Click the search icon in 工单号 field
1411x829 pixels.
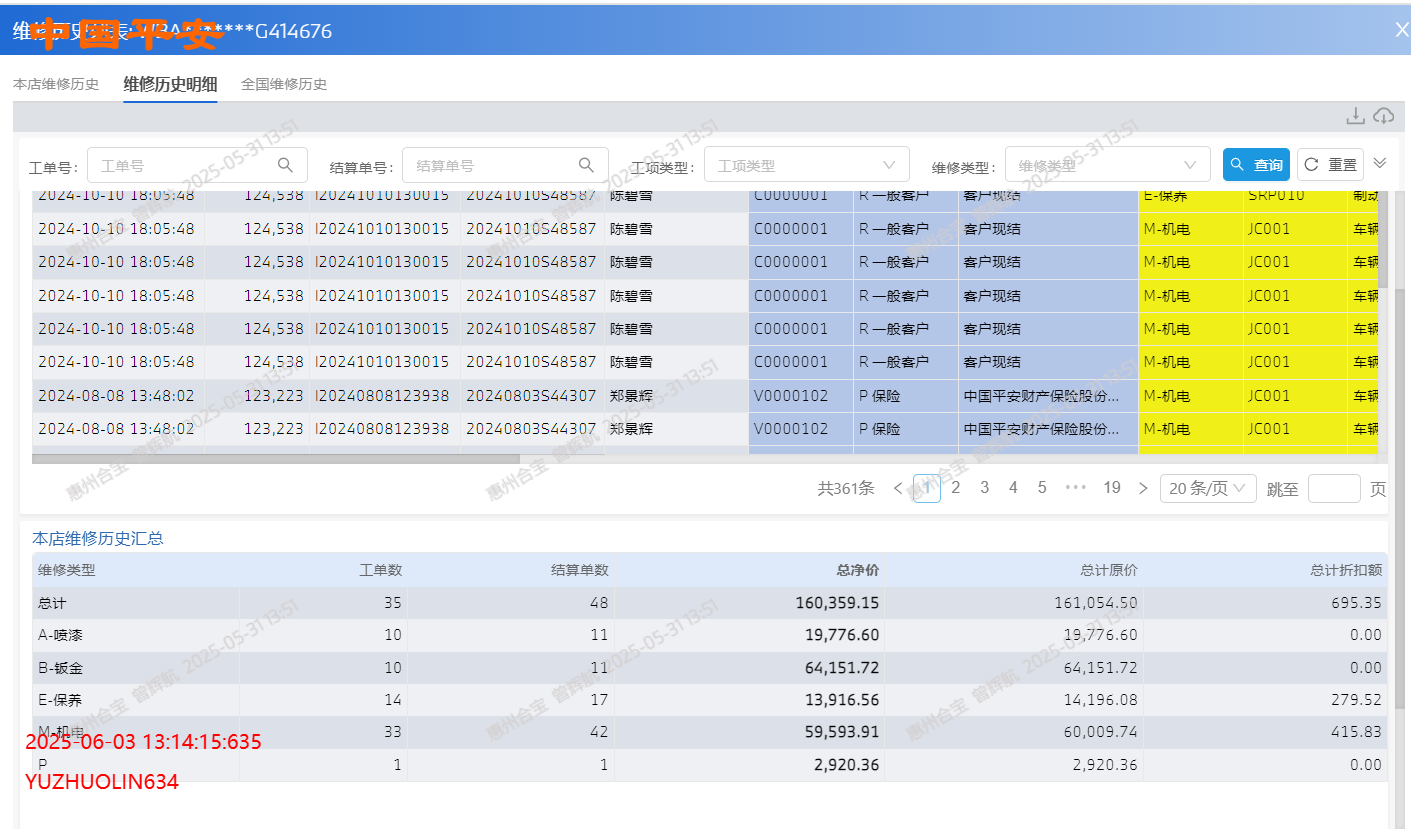coord(285,165)
